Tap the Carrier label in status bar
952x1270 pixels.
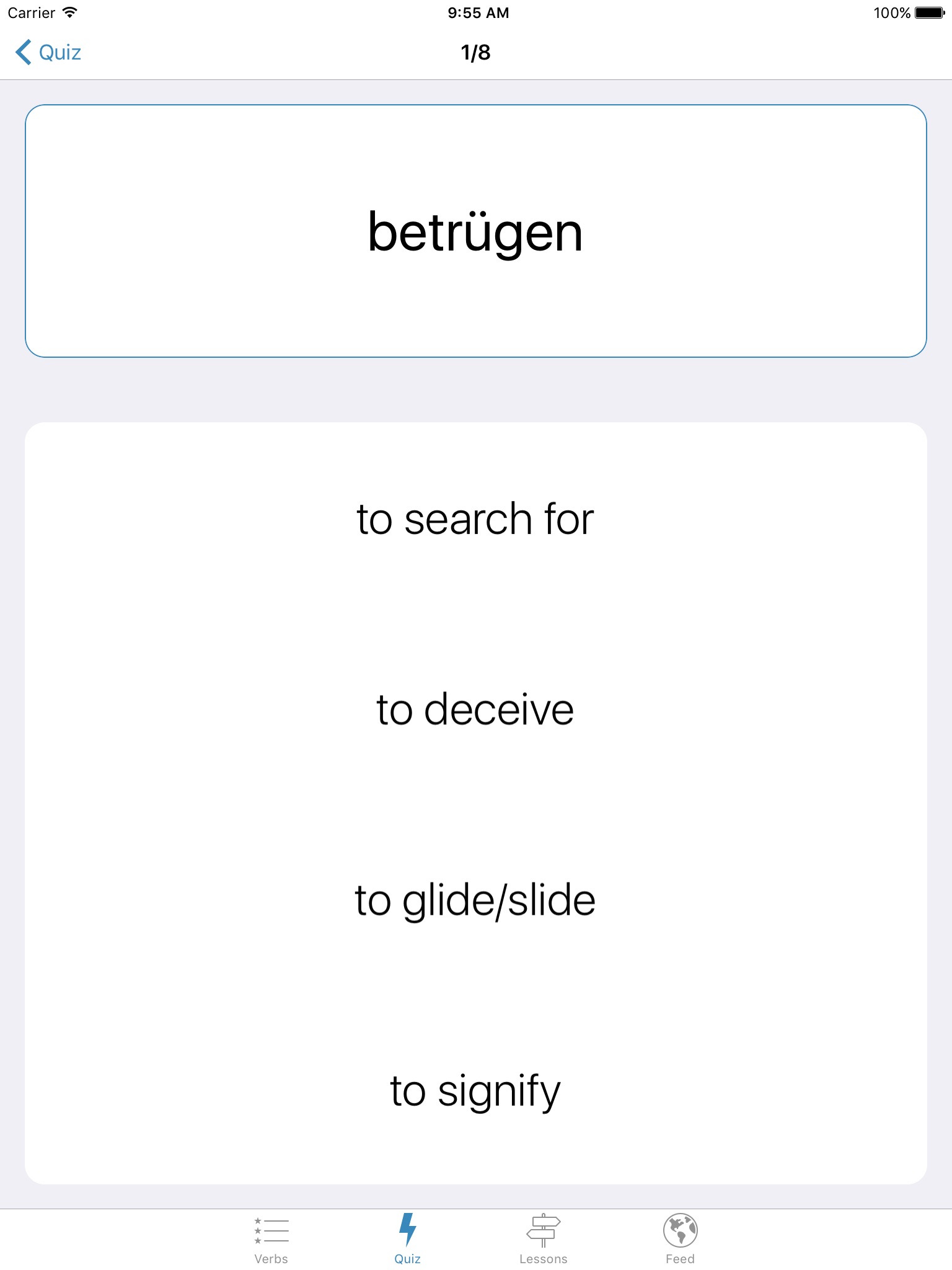point(31,13)
